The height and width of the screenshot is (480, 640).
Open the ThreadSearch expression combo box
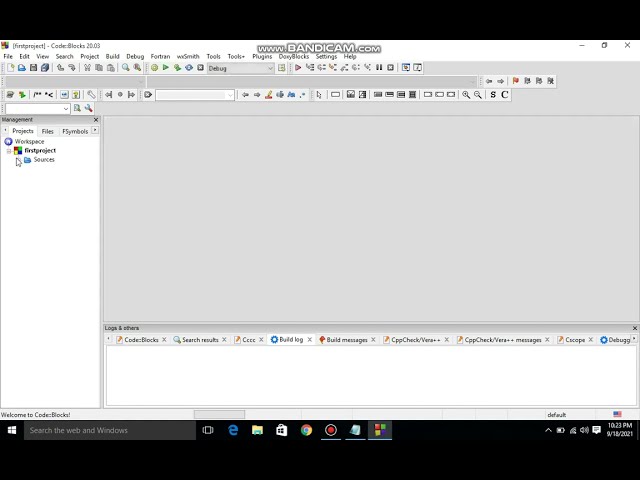37,109
